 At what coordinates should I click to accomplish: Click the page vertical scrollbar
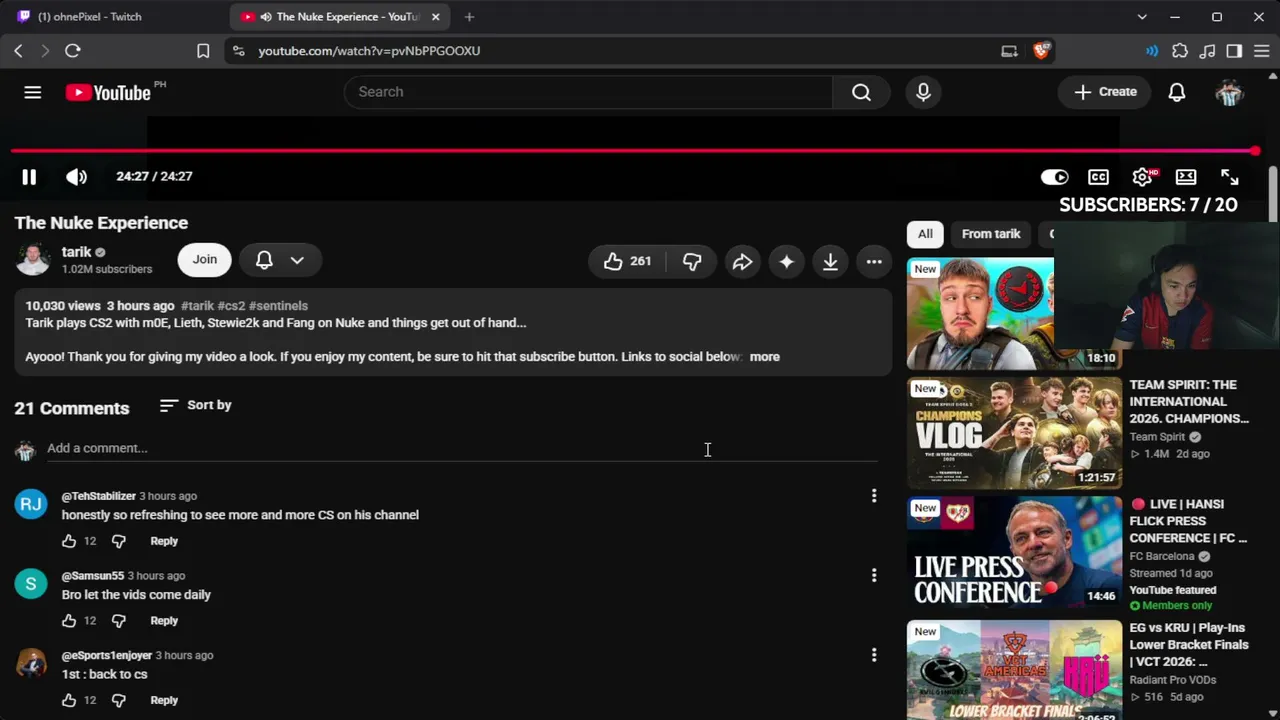1273,195
